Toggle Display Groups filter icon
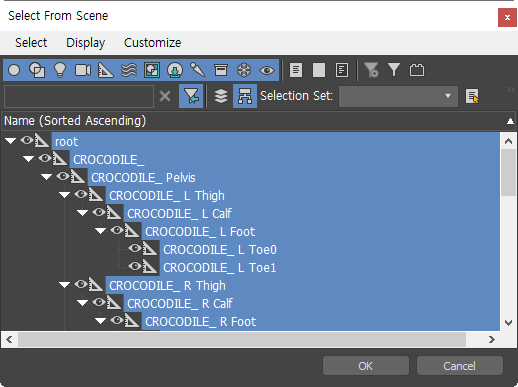The image size is (518, 387). click(x=152, y=70)
